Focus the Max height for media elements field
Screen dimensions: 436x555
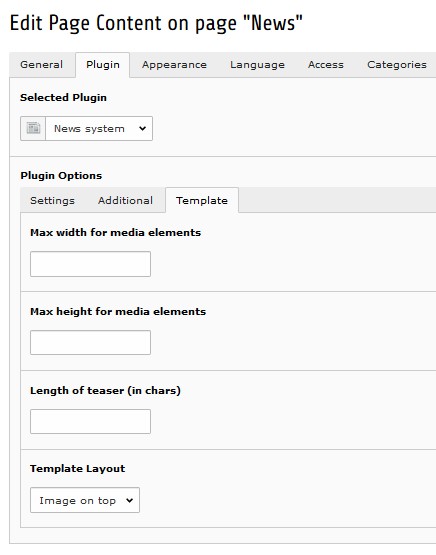[x=90, y=343]
